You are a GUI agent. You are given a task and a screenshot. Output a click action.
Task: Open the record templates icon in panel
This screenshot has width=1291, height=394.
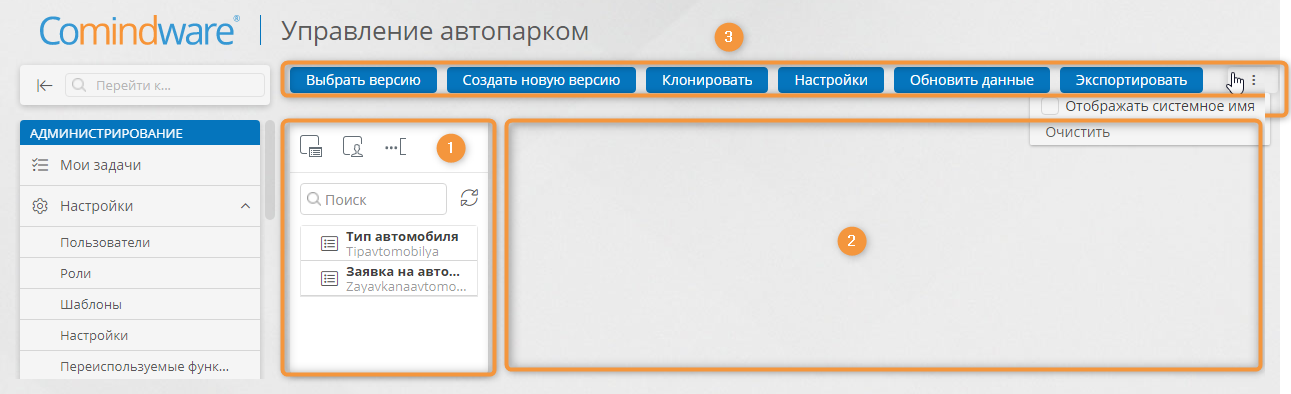pos(311,148)
